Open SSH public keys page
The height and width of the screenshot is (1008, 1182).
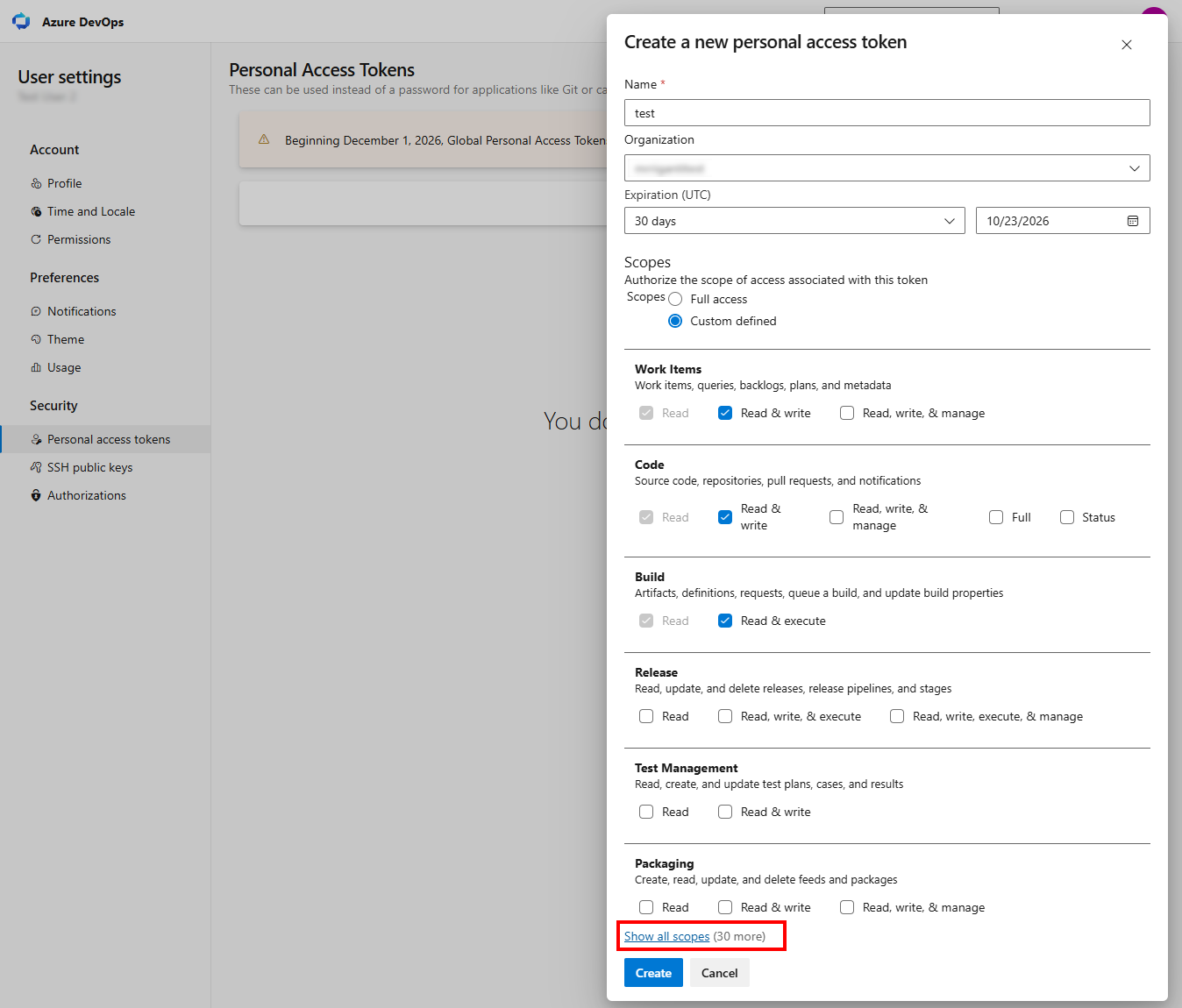coord(90,467)
